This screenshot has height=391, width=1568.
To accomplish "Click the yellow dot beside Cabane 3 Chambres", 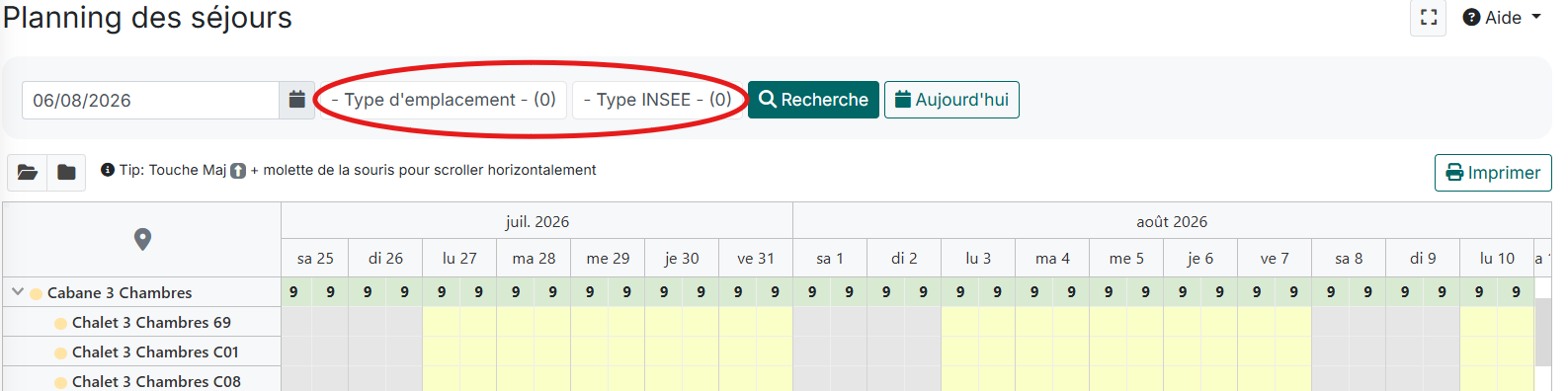I will click(37, 293).
